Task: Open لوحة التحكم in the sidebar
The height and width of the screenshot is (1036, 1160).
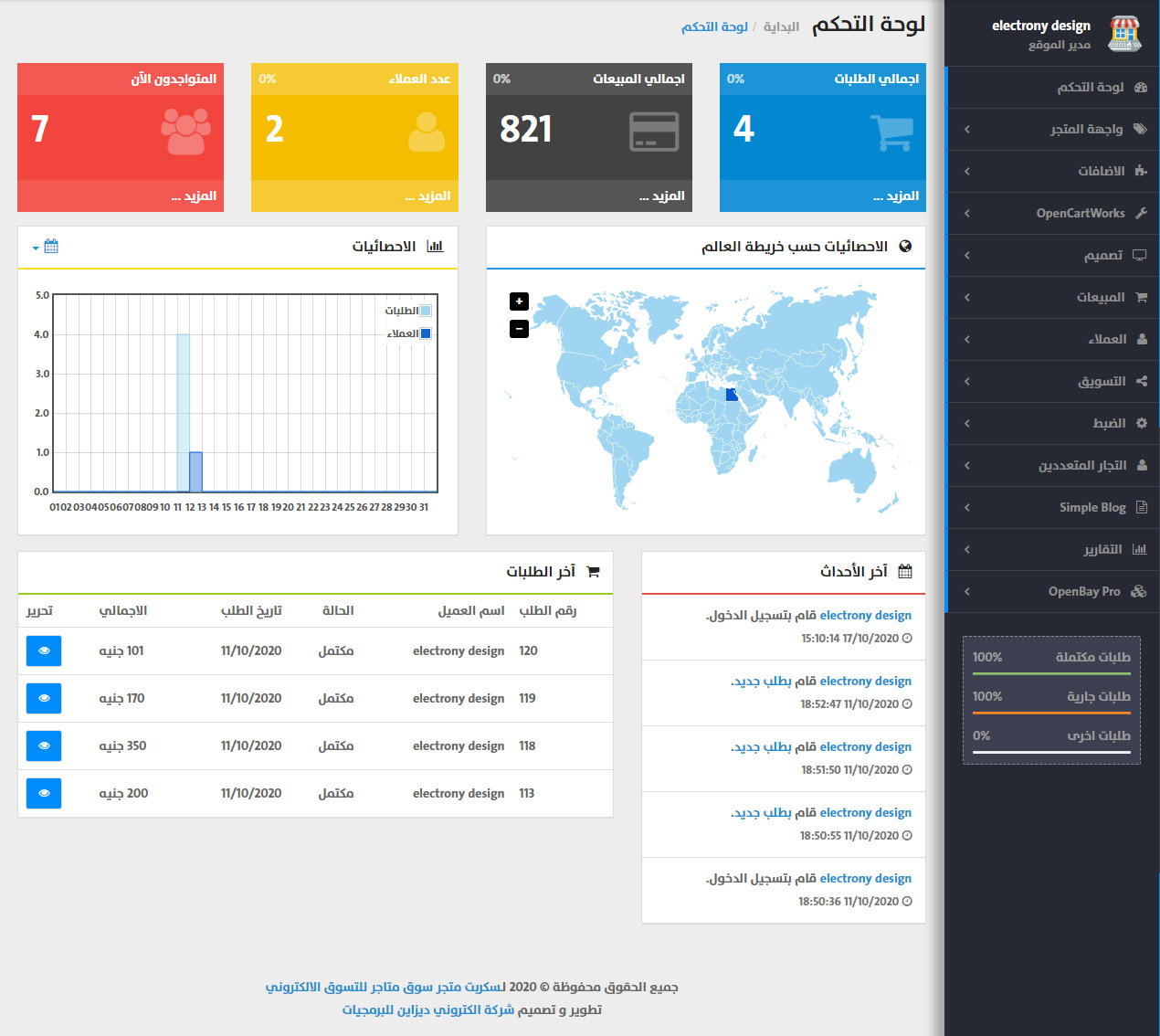Action: coord(1054,87)
